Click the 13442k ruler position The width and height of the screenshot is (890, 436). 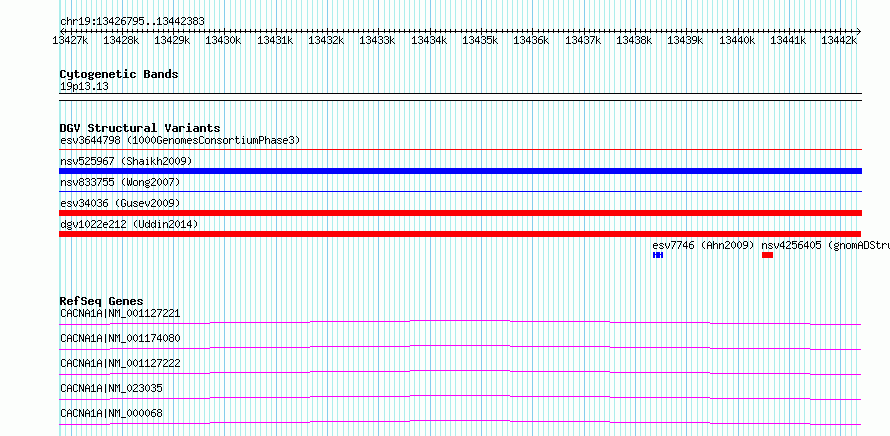(839, 40)
